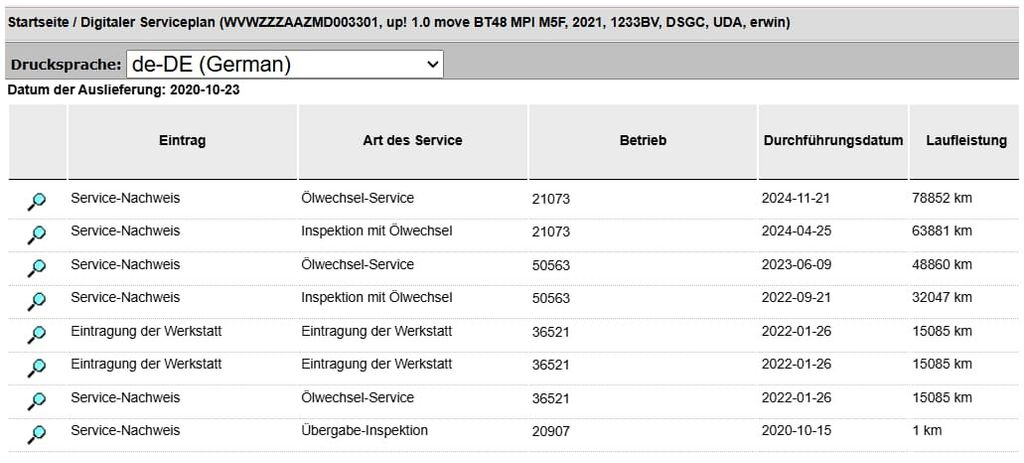
Task: Open details for the 2024-11-21 Ölwechsel-Service entry
Action: coord(36,202)
